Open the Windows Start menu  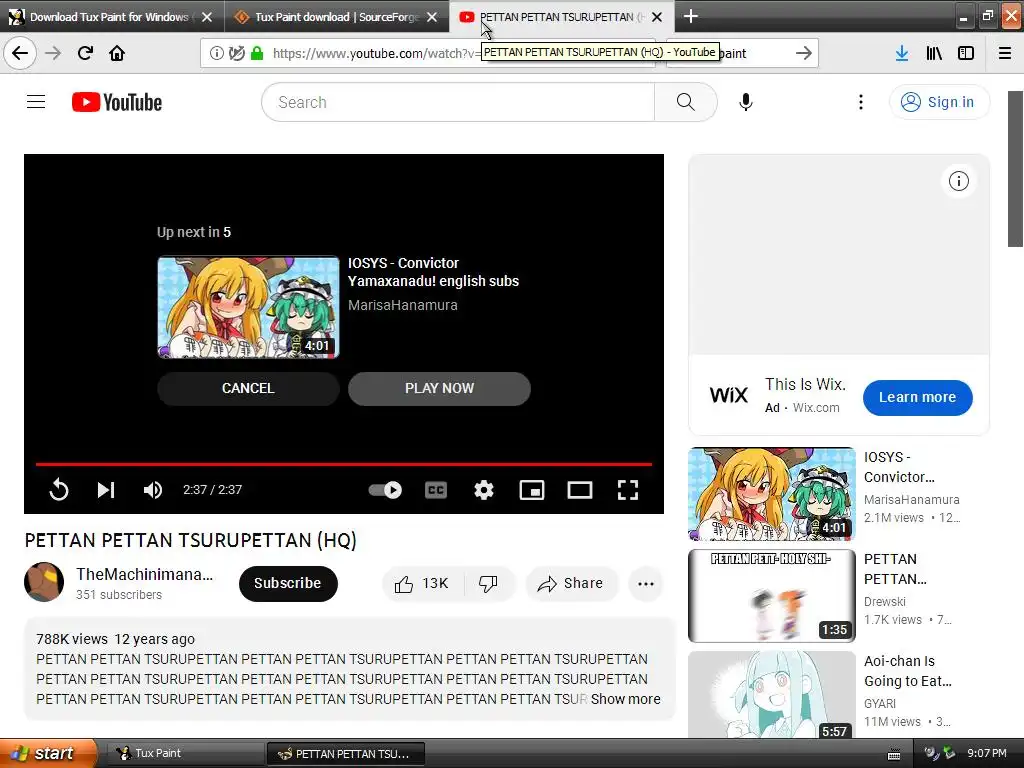point(48,753)
